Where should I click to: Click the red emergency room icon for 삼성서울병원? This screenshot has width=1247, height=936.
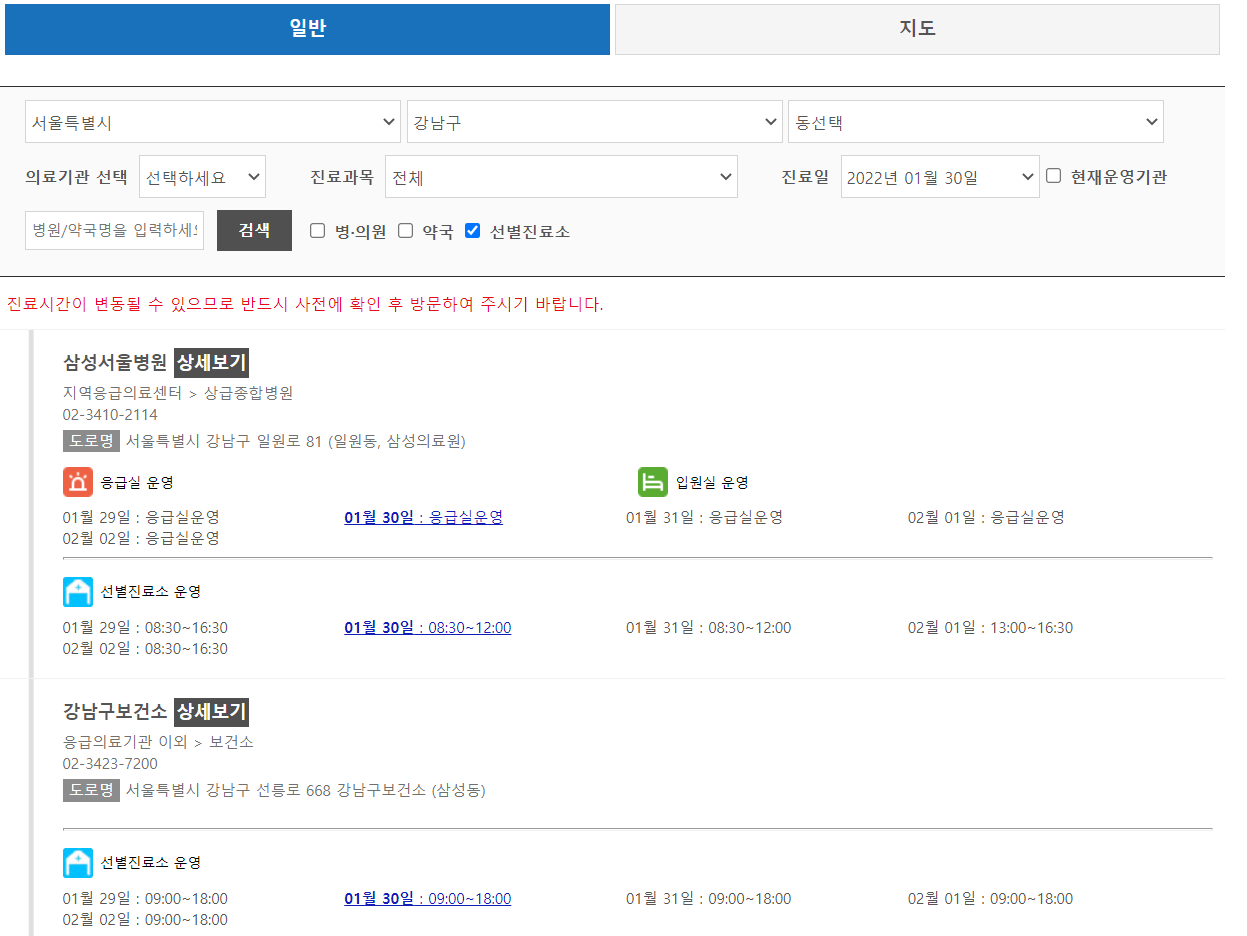coord(78,482)
